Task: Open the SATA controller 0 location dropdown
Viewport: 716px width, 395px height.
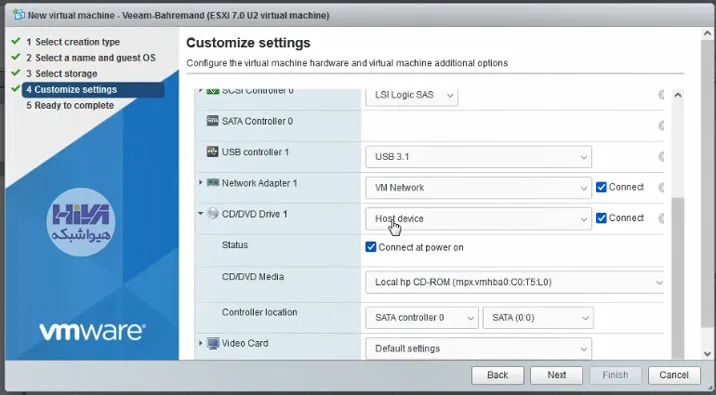Action: point(422,318)
